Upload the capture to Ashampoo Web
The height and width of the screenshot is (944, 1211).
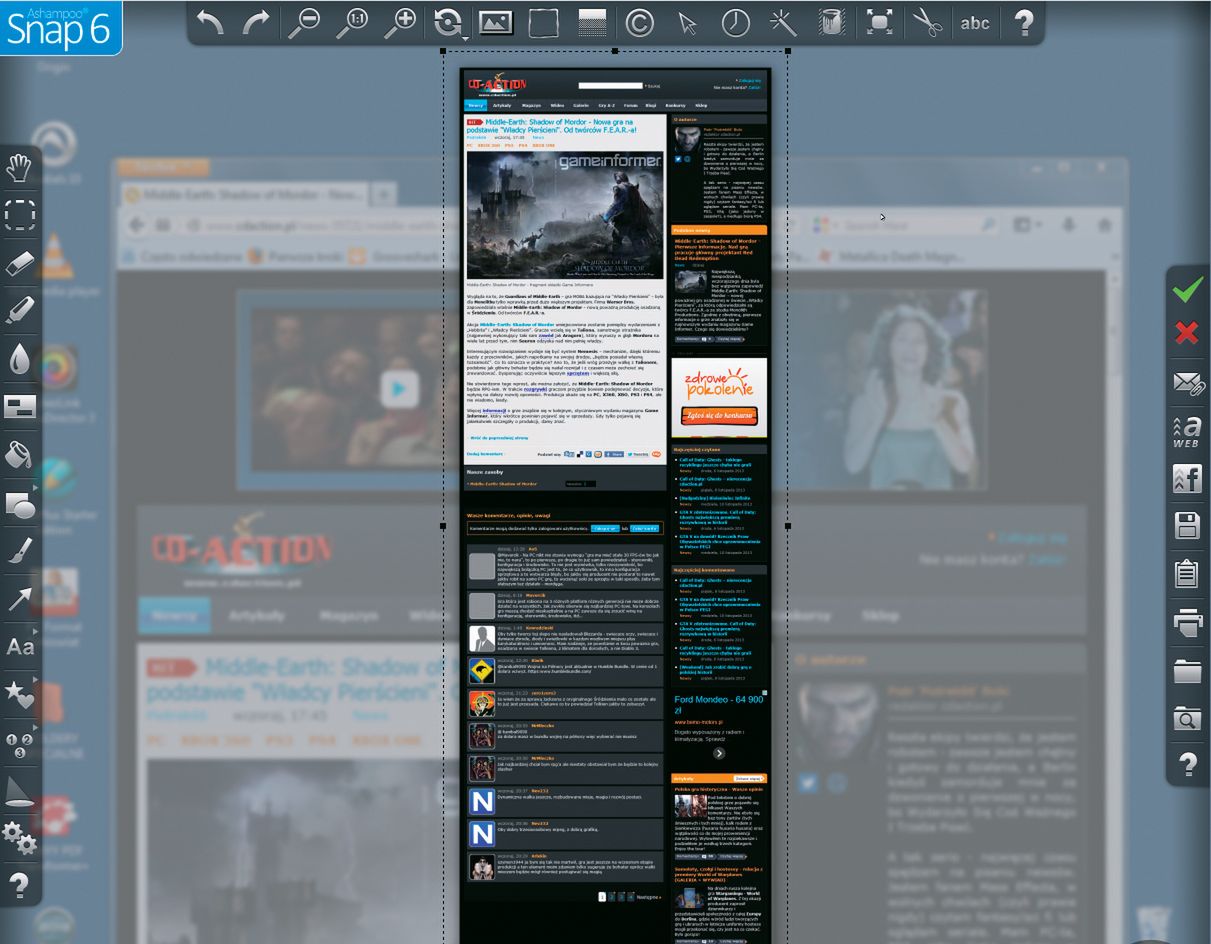pos(1187,432)
